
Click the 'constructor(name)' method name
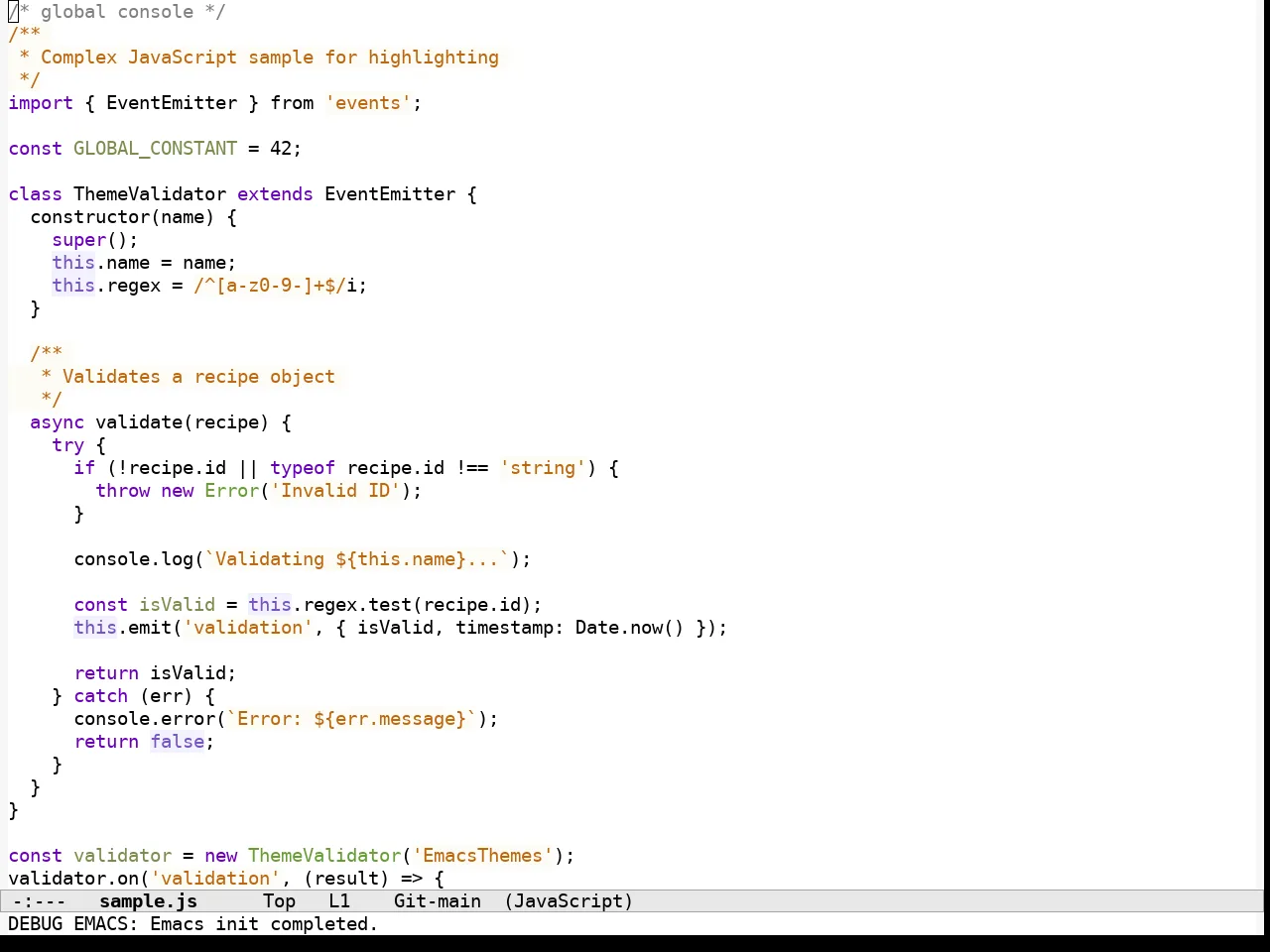(122, 217)
